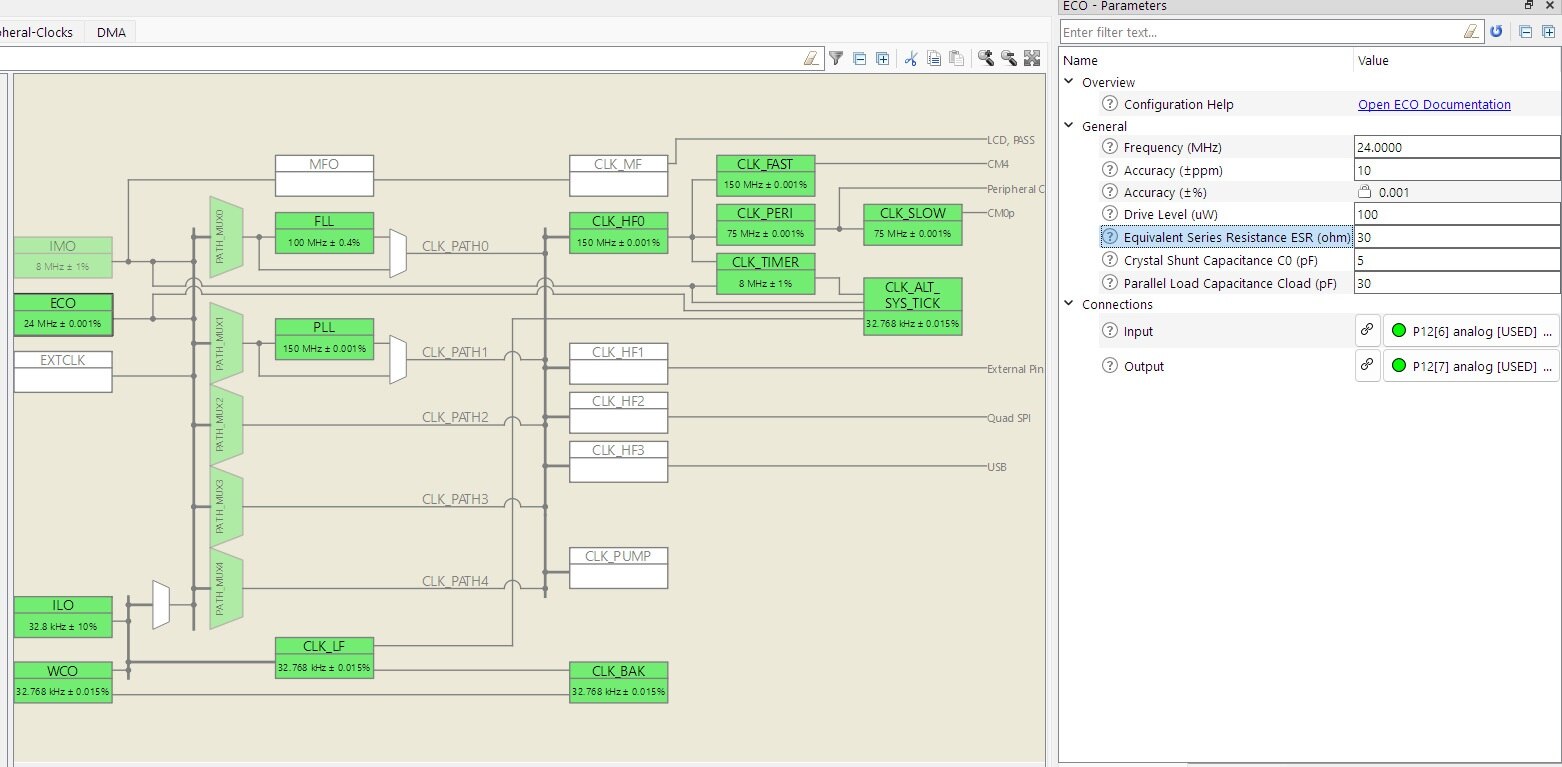Select the MFO block
This screenshot has height=767, width=1562.
tap(324, 175)
